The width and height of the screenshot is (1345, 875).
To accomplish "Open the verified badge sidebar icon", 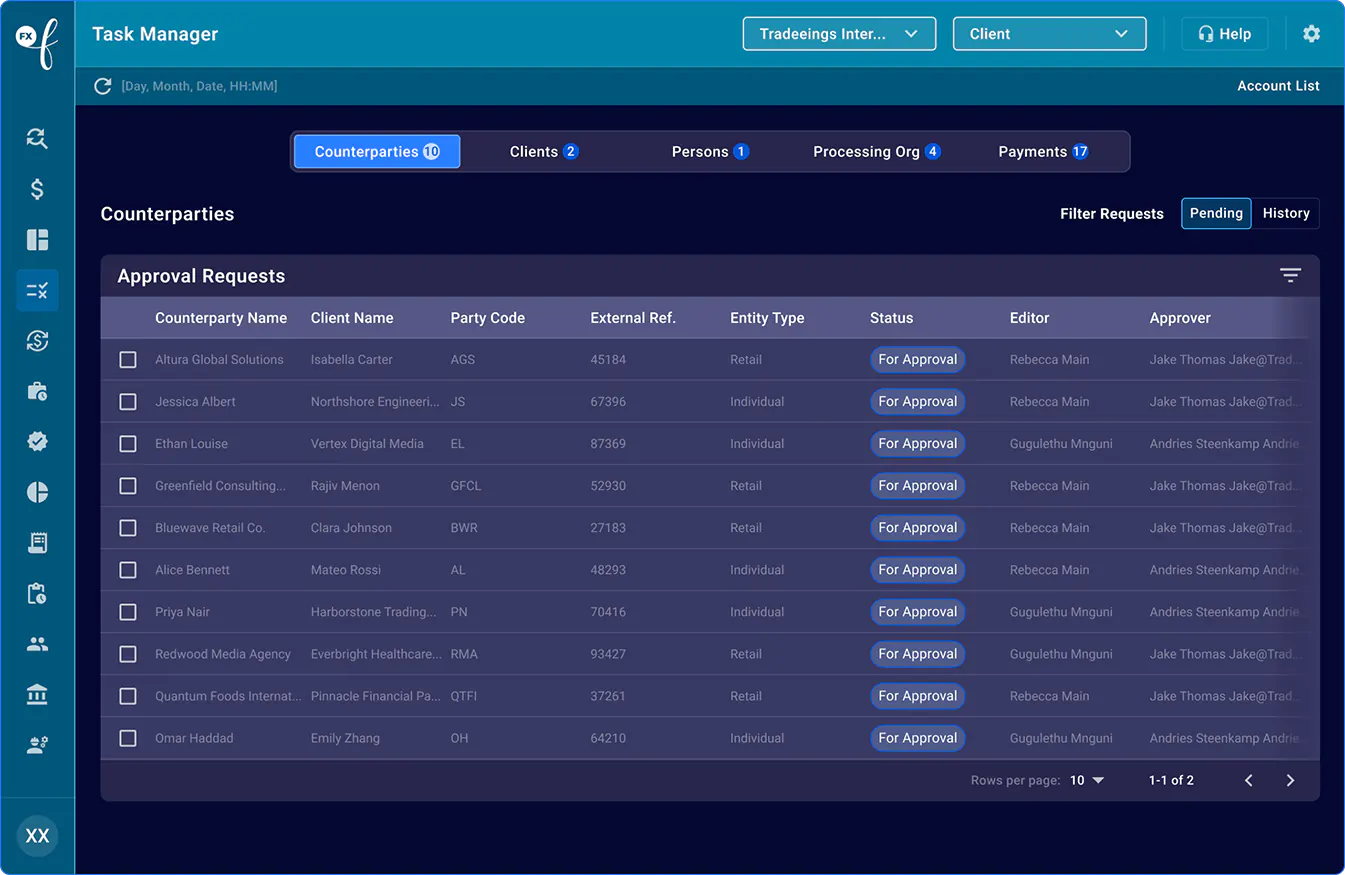I will pos(37,441).
